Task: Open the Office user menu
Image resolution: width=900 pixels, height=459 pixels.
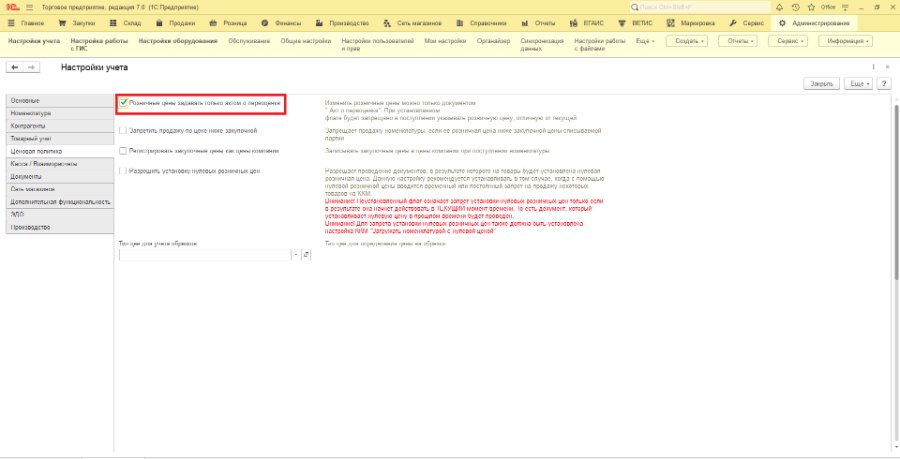Action: point(828,7)
